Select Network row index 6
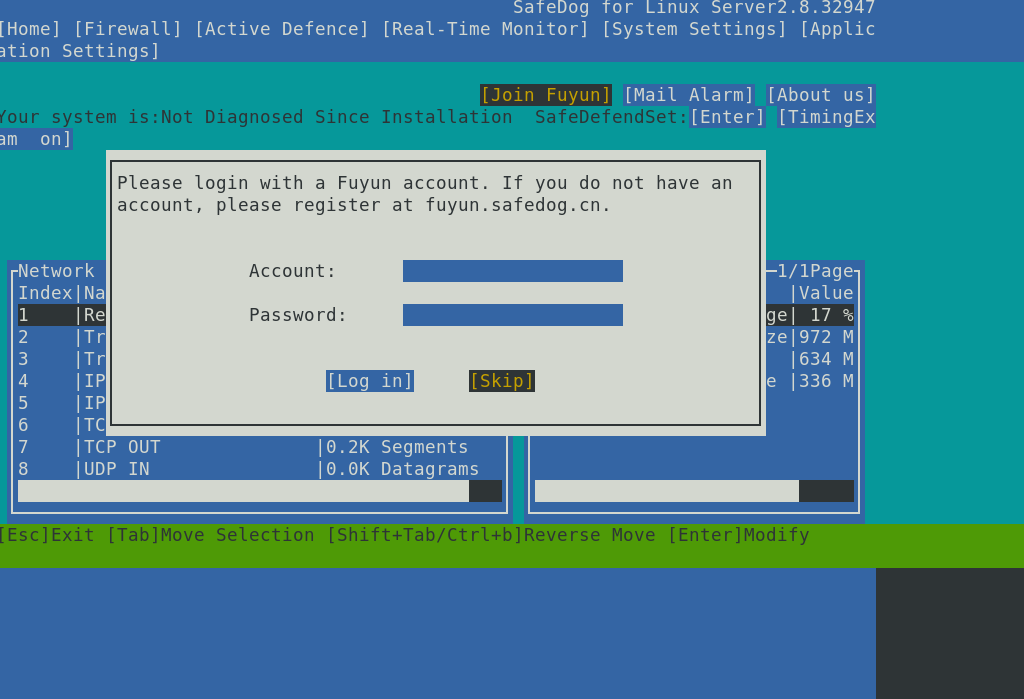This screenshot has height=699, width=1024. tap(62, 425)
